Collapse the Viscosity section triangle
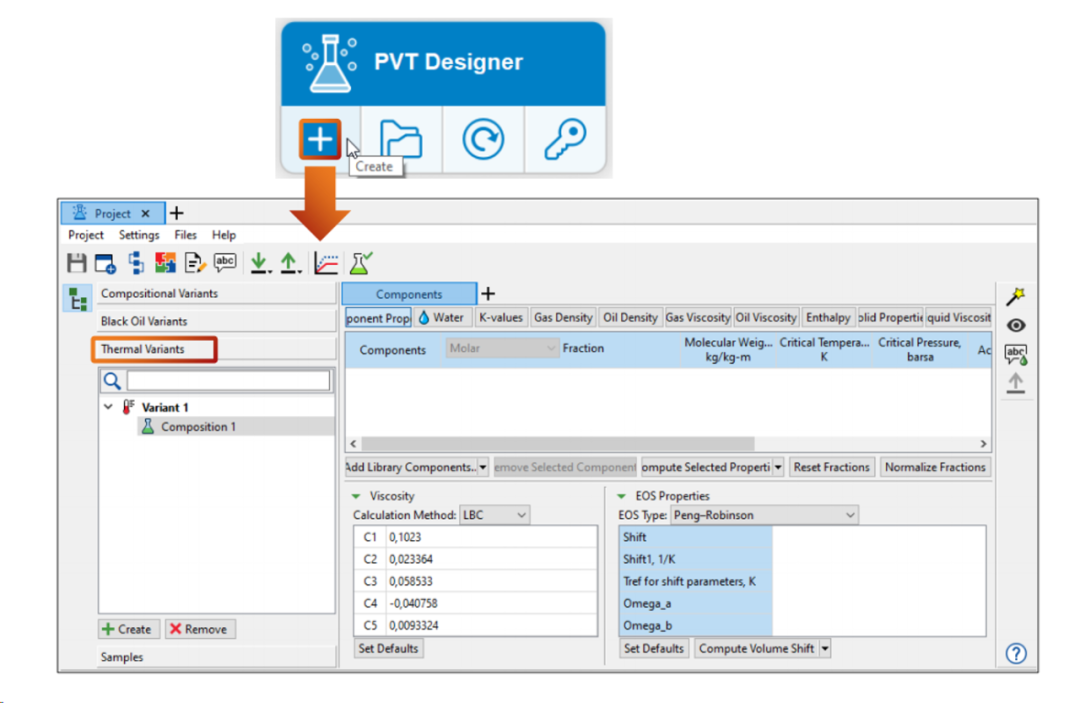Viewport: 1080px width, 703px height. click(x=356, y=496)
